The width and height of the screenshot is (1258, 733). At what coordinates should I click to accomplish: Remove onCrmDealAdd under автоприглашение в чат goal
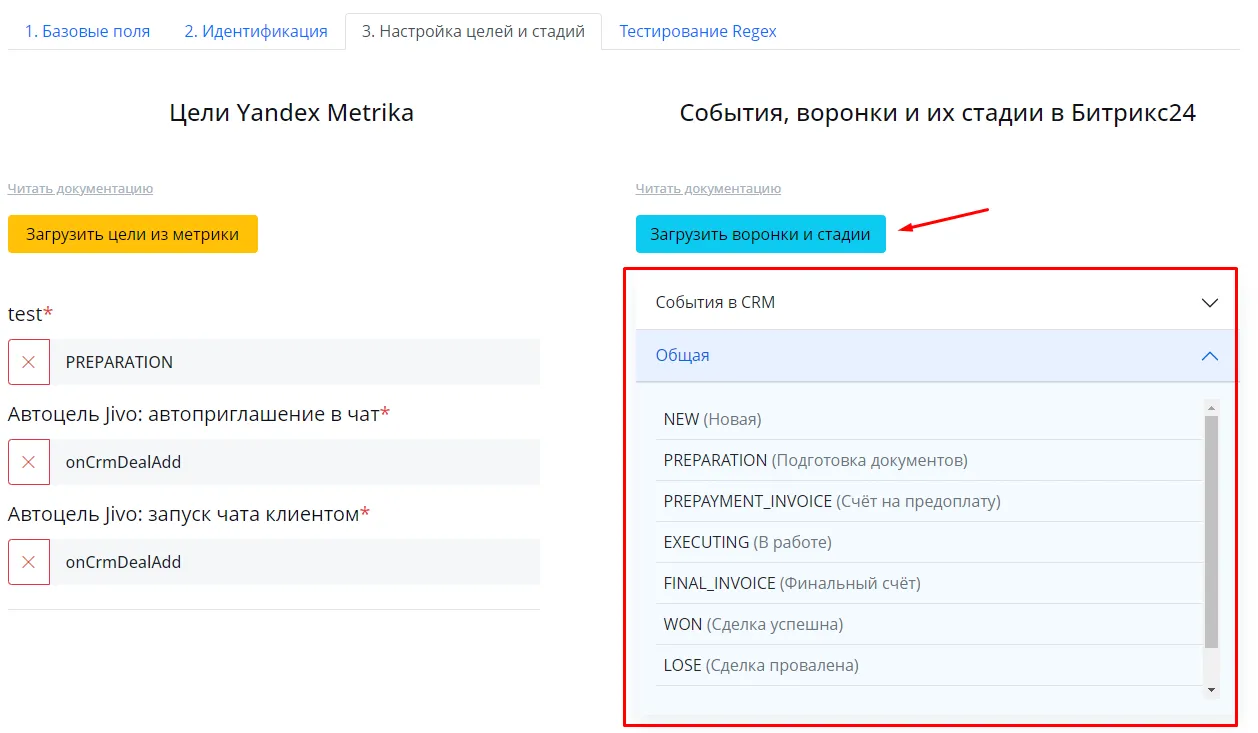(x=29, y=462)
